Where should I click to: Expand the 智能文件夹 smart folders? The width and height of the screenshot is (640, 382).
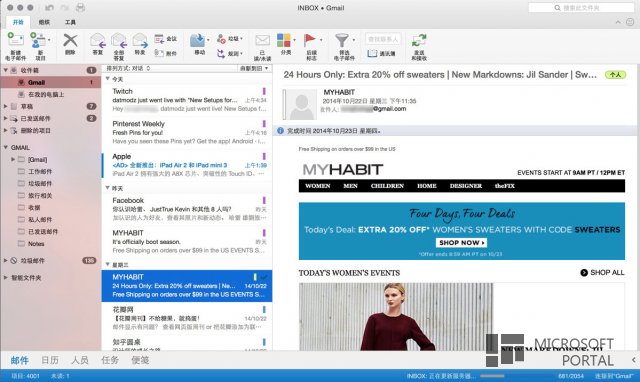(x=6, y=278)
